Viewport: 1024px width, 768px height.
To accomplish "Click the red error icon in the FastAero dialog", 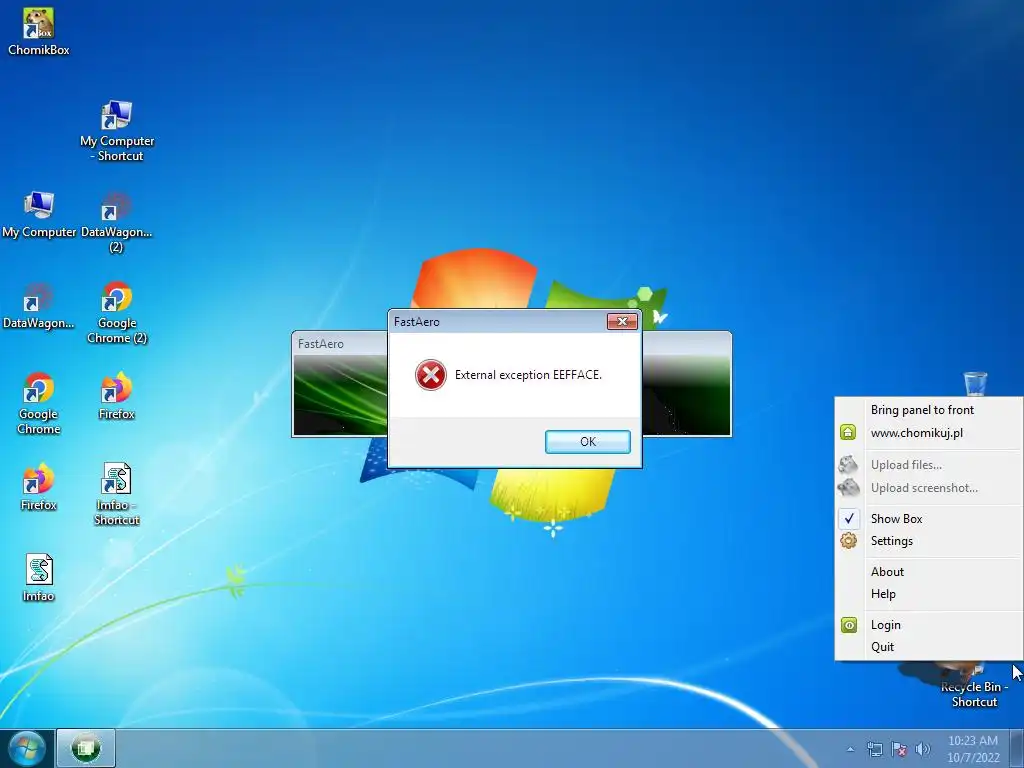I will click(430, 375).
